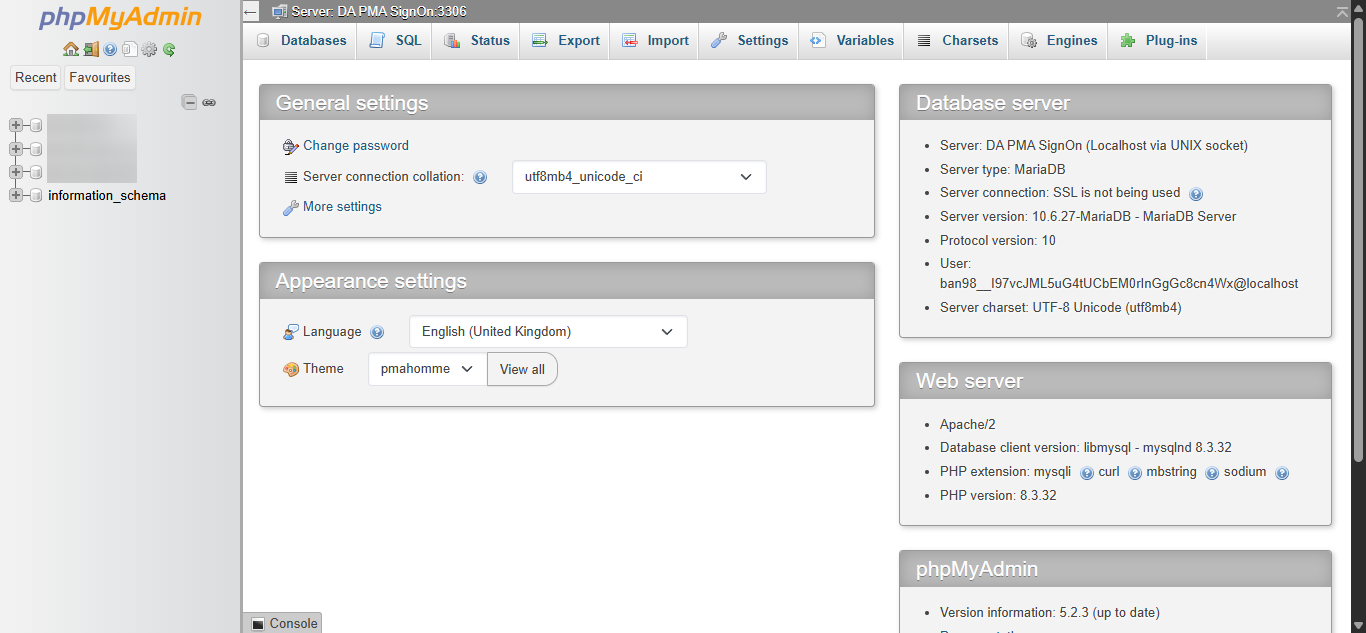
Task: Click the Protocol version: 10 line
Action: click(x=998, y=241)
